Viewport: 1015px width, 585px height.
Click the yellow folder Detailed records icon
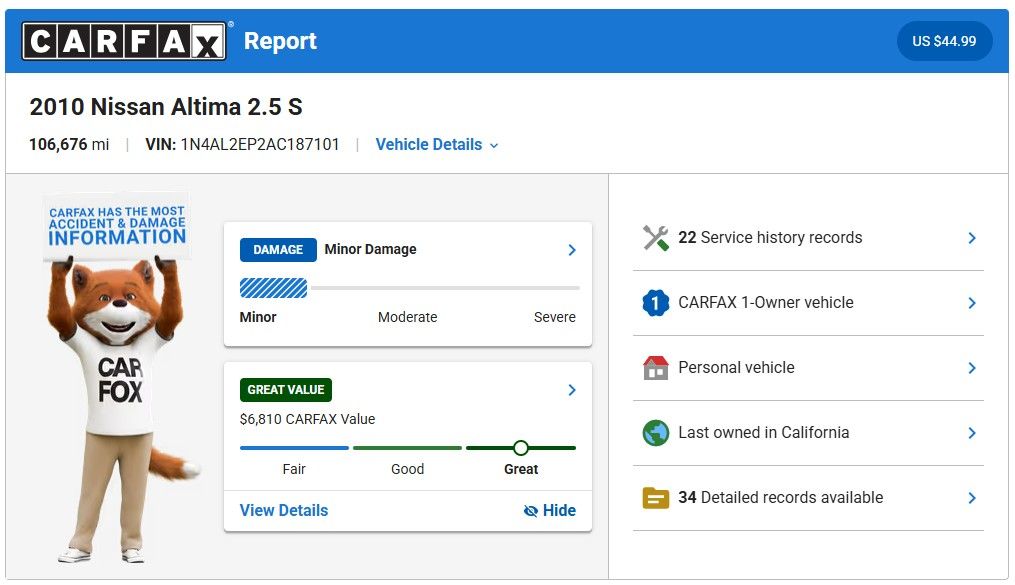(655, 498)
